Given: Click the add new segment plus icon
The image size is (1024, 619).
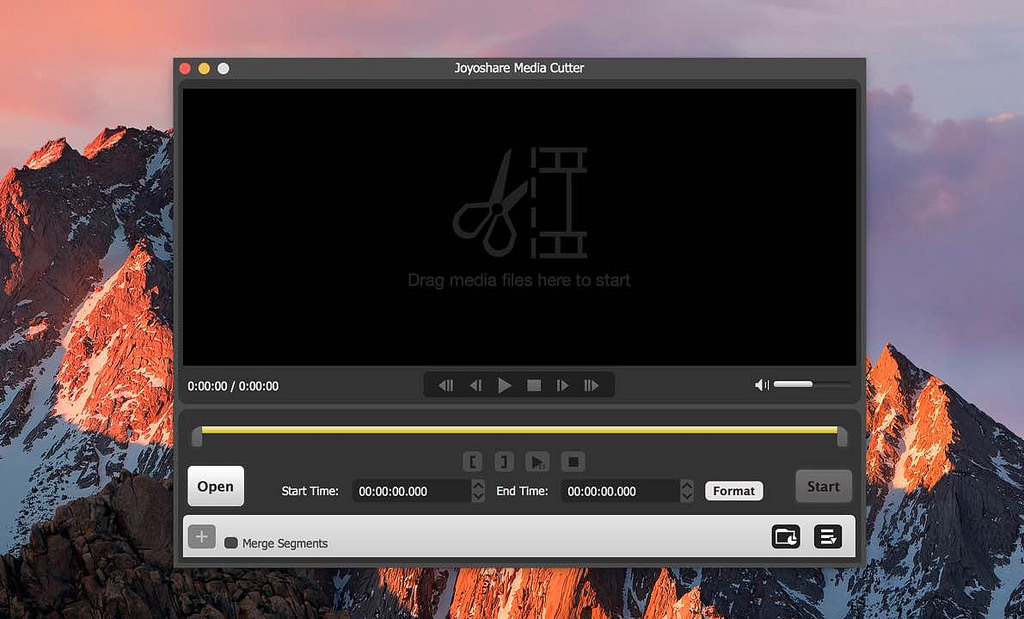Looking at the screenshot, I should 202,536.
